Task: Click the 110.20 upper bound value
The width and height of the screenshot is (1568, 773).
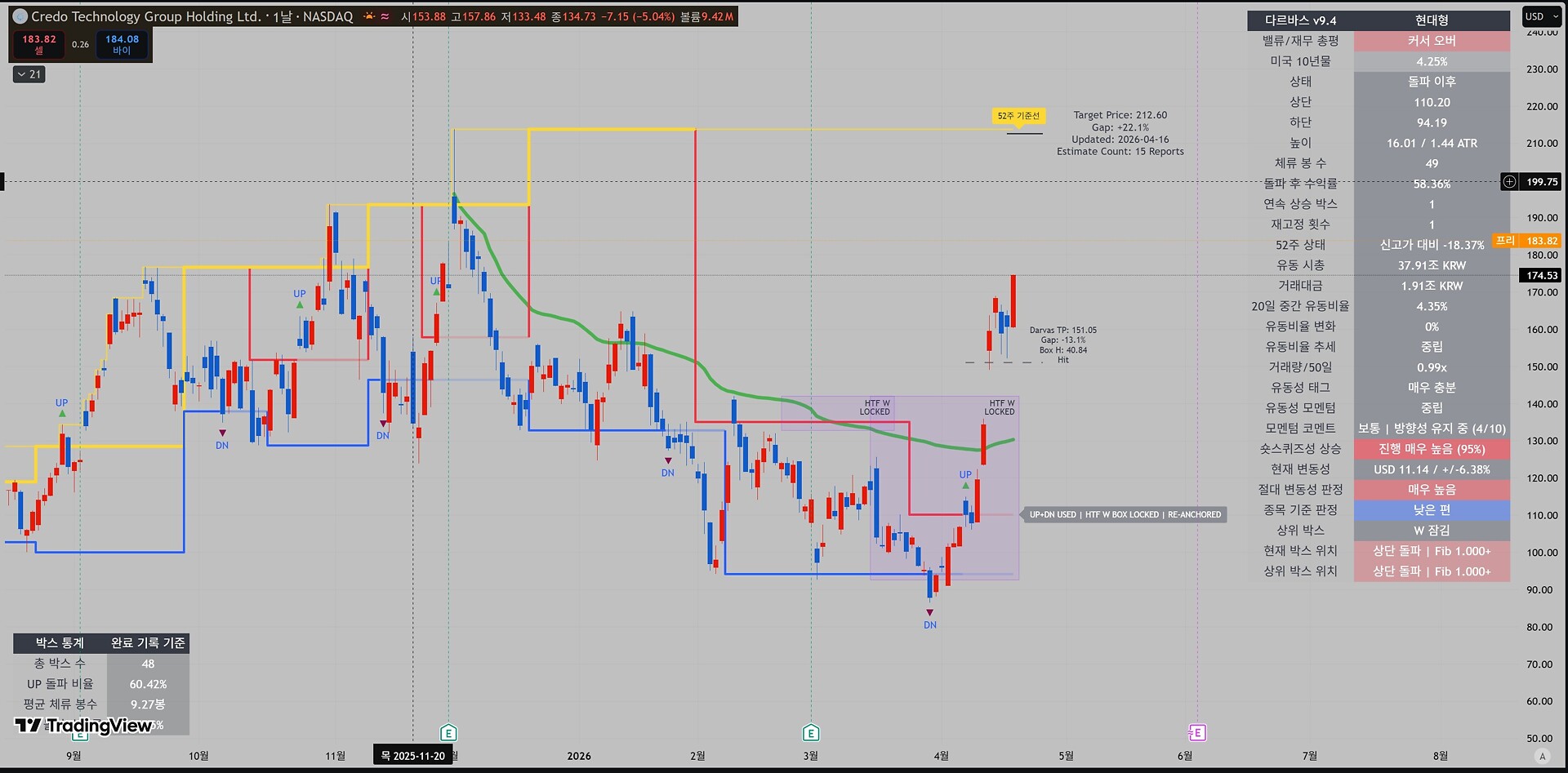Action: (x=1432, y=102)
